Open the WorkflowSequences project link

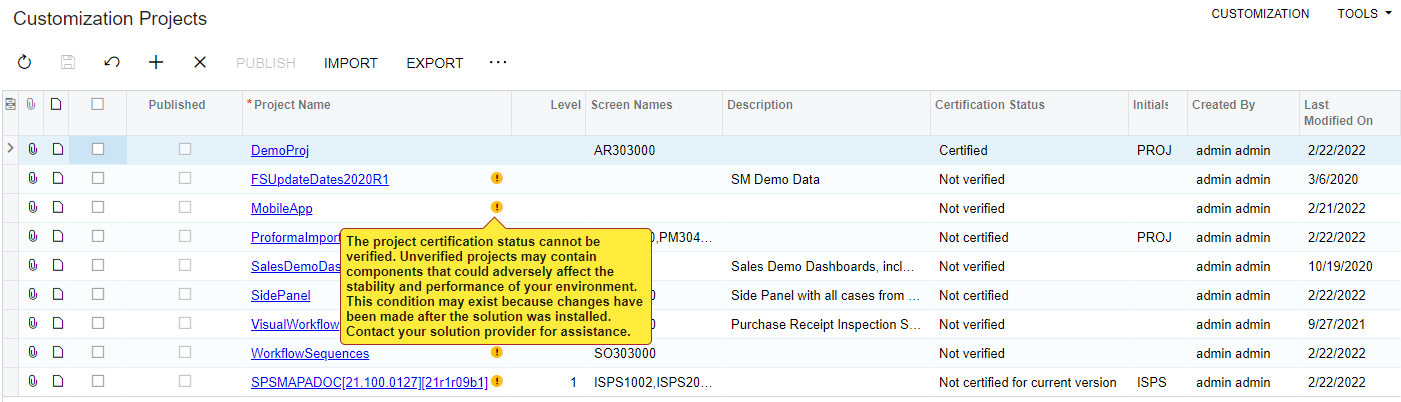point(310,354)
